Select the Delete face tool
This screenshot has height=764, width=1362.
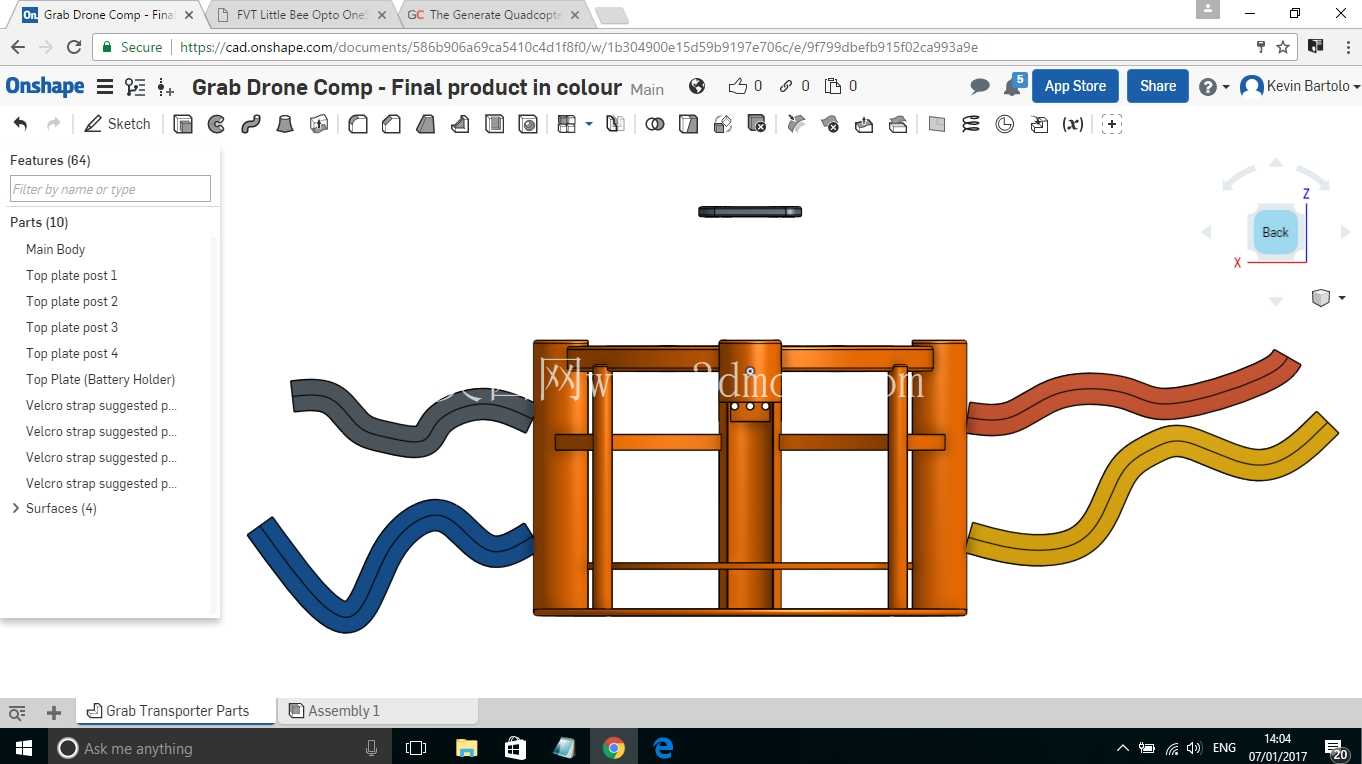pos(830,124)
